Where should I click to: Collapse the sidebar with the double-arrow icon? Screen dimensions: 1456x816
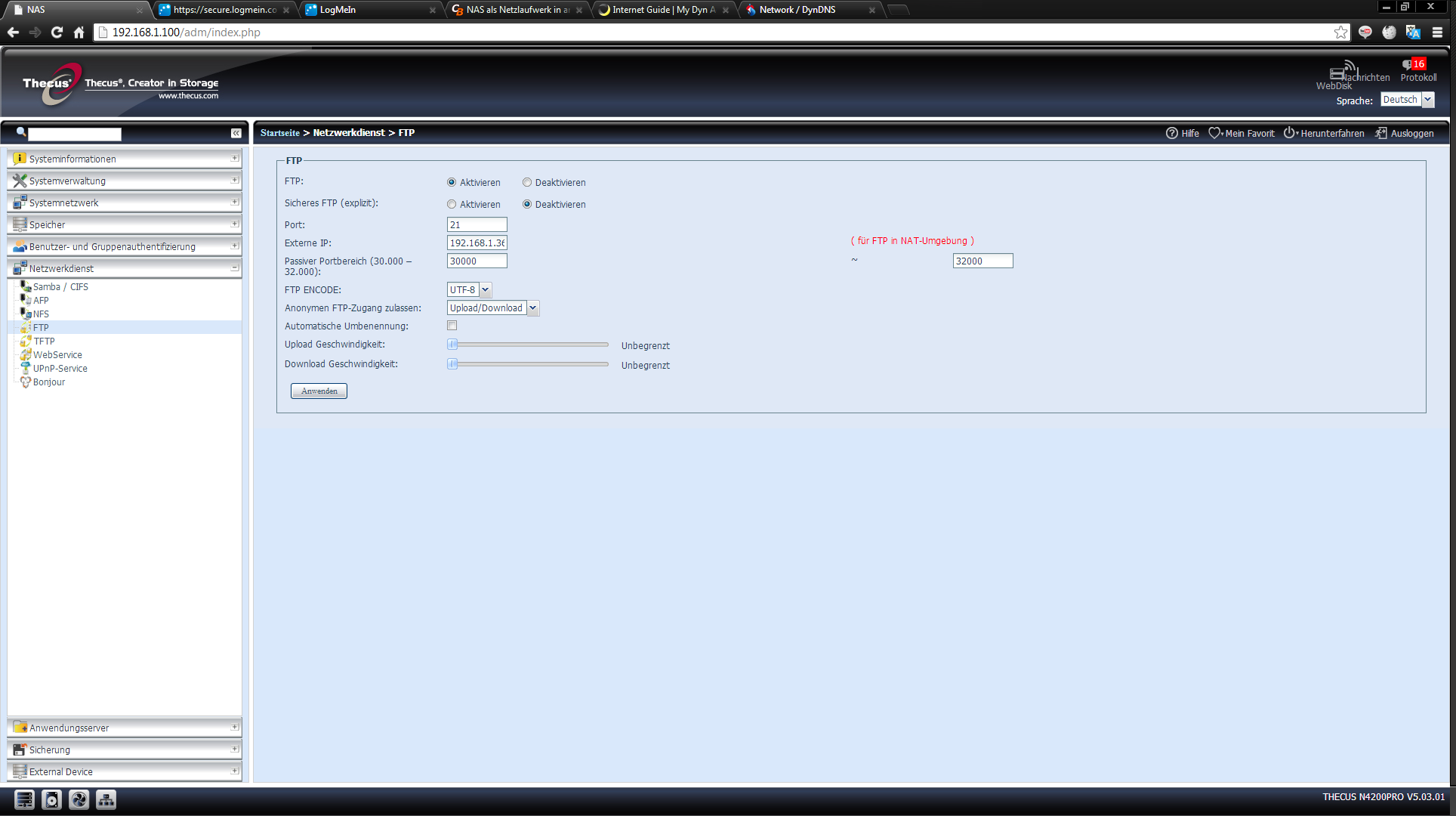coord(236,133)
